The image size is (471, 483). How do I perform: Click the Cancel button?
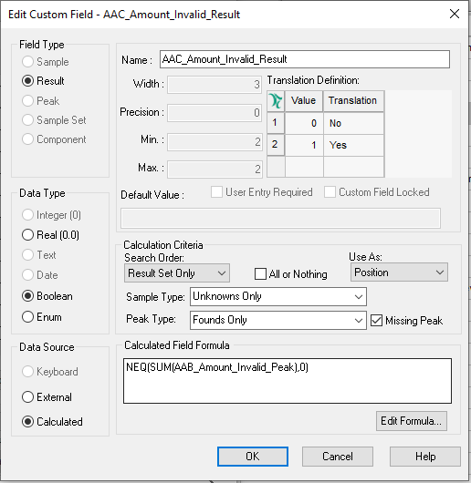pos(337,456)
